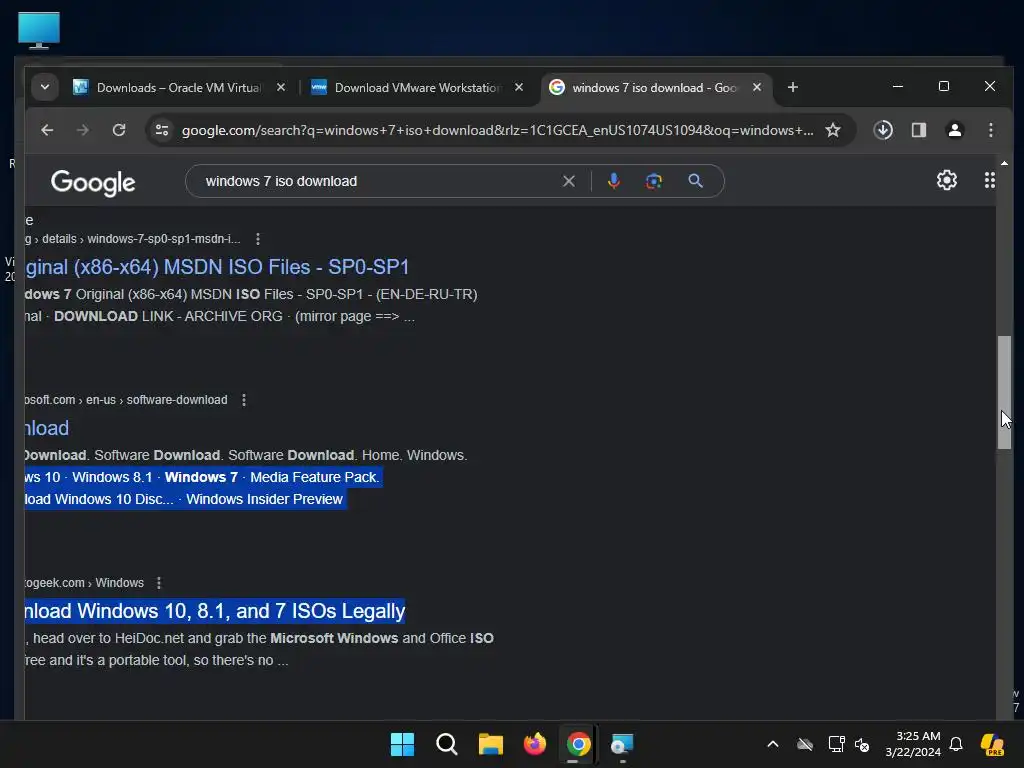Select the desktop monitor icon

pos(39,30)
